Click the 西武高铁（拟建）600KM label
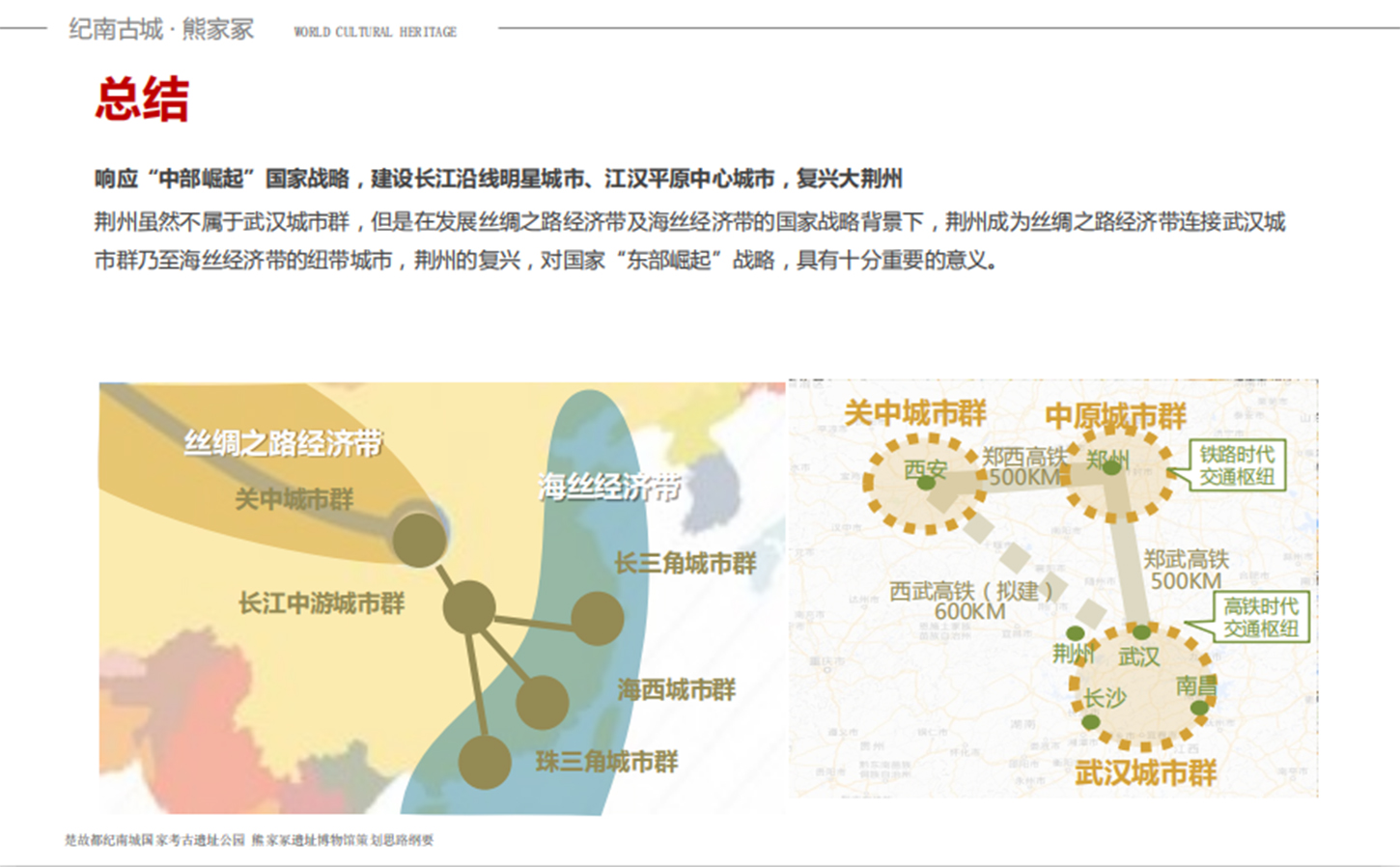The width and height of the screenshot is (1400, 867). point(970,601)
